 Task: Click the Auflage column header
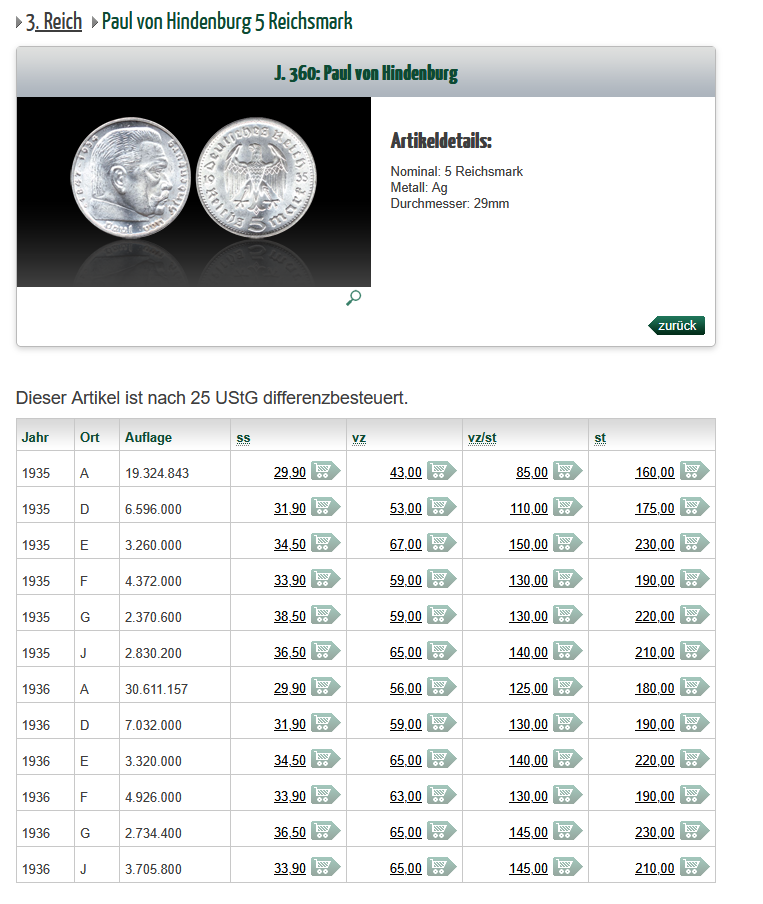148,438
